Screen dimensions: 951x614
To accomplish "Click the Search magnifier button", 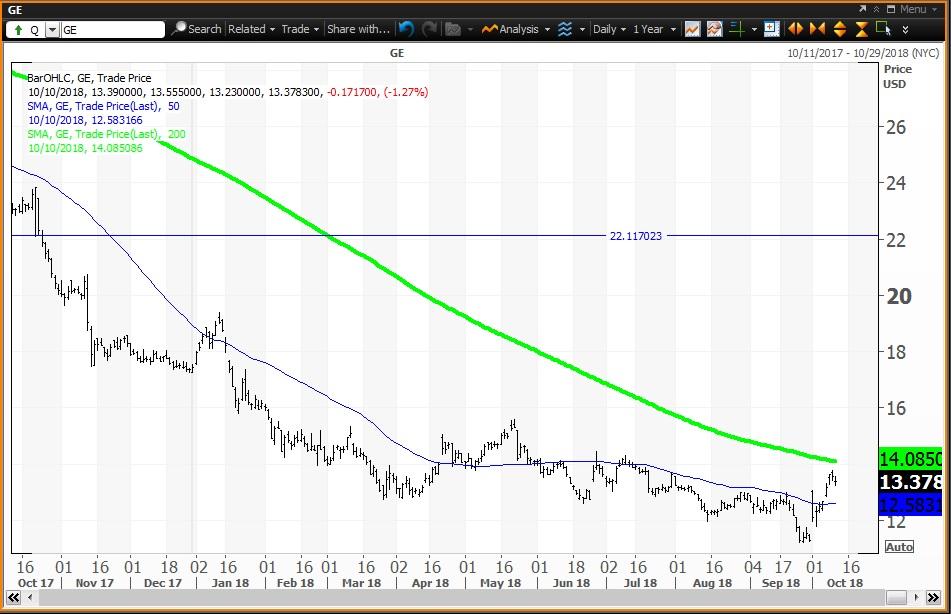I will pos(197,29).
